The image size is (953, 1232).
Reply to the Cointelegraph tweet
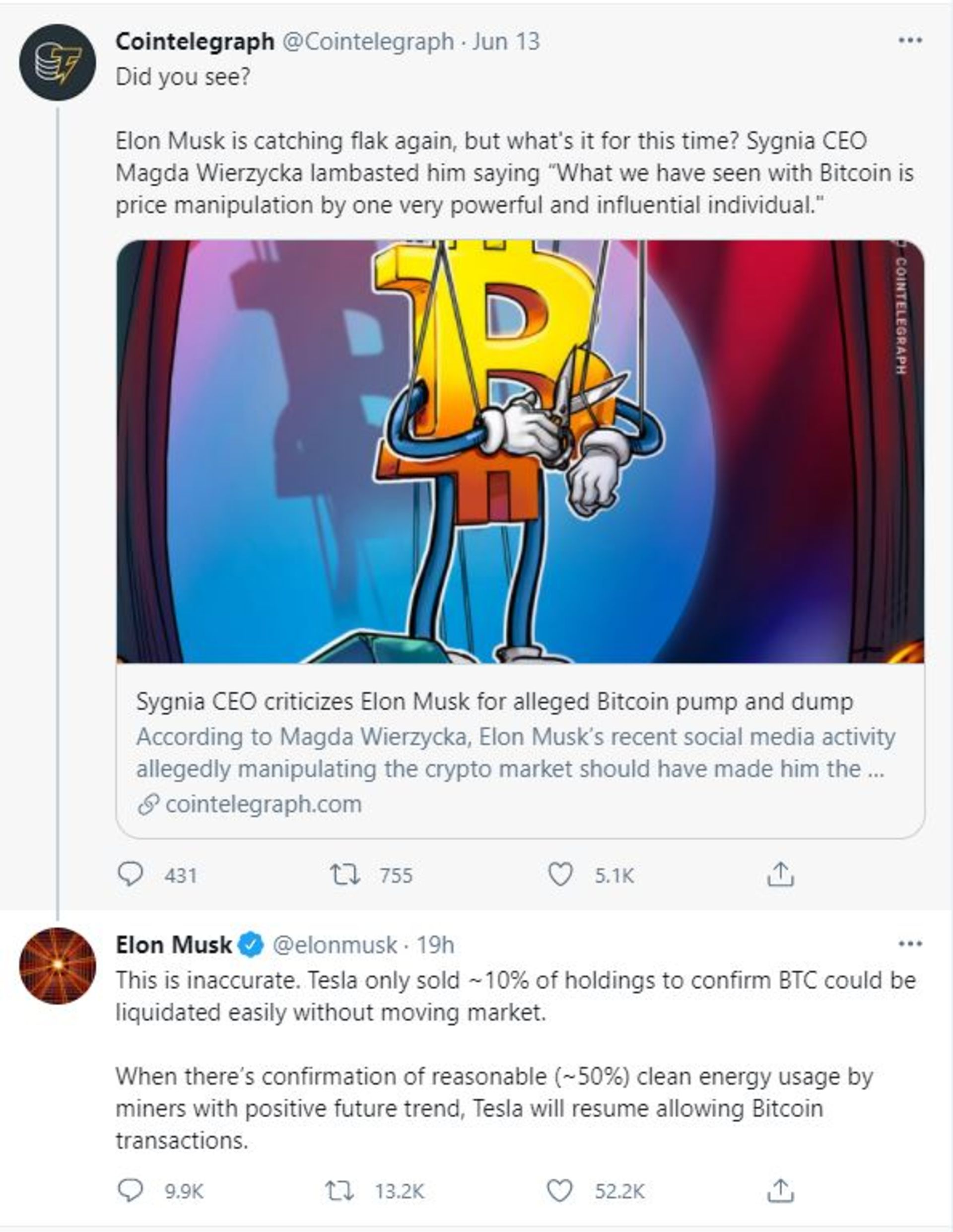tap(130, 875)
